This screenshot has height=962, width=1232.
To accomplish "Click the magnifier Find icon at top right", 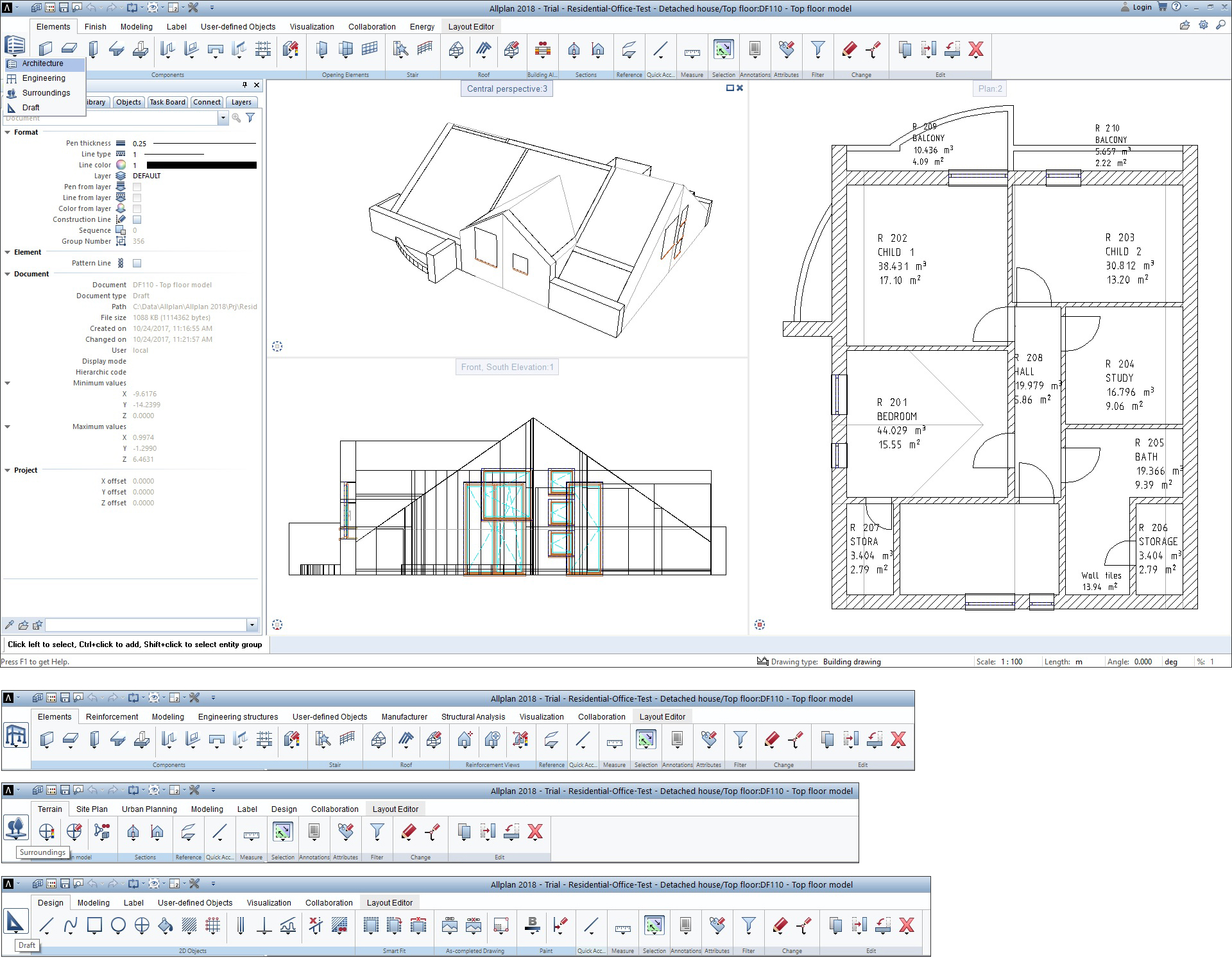I will tap(1221, 25).
